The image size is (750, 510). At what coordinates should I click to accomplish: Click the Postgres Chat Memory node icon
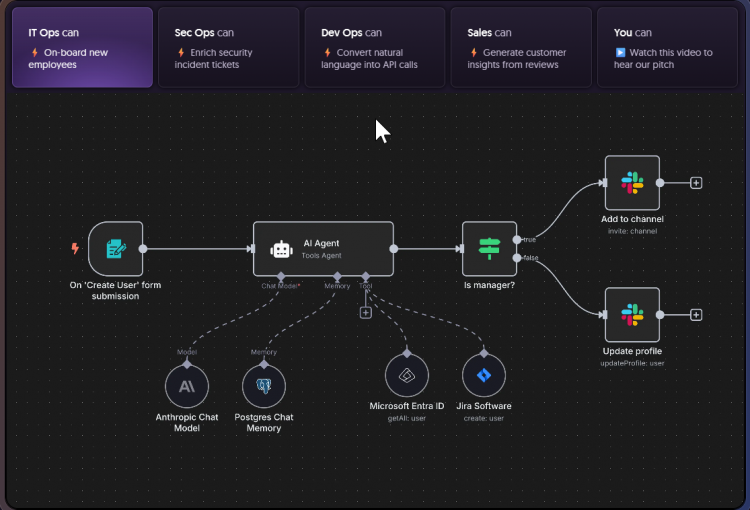pyautogui.click(x=264, y=385)
